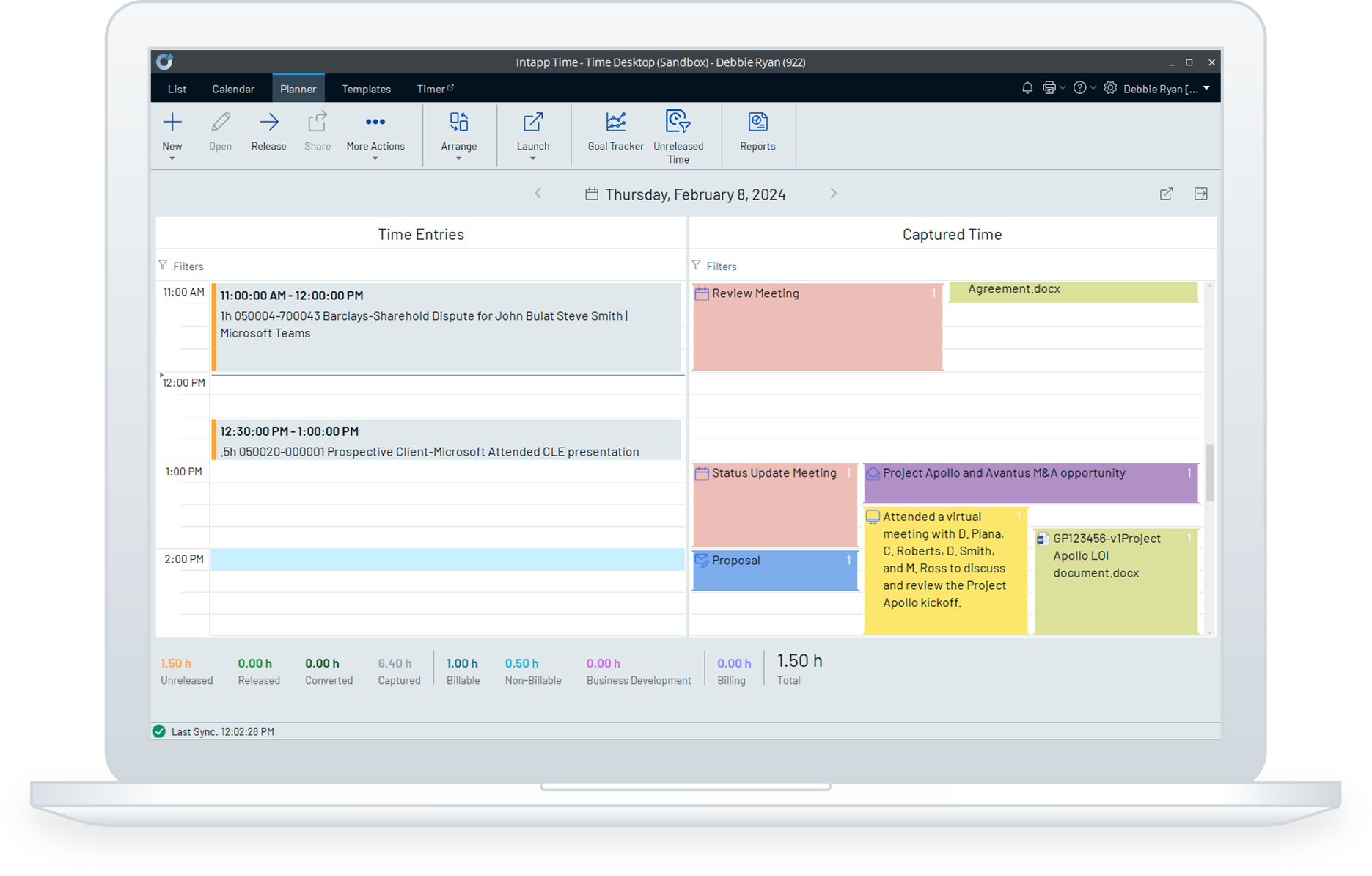The height and width of the screenshot is (876, 1372).
Task: Navigate to next day with right arrow
Action: tap(834, 193)
